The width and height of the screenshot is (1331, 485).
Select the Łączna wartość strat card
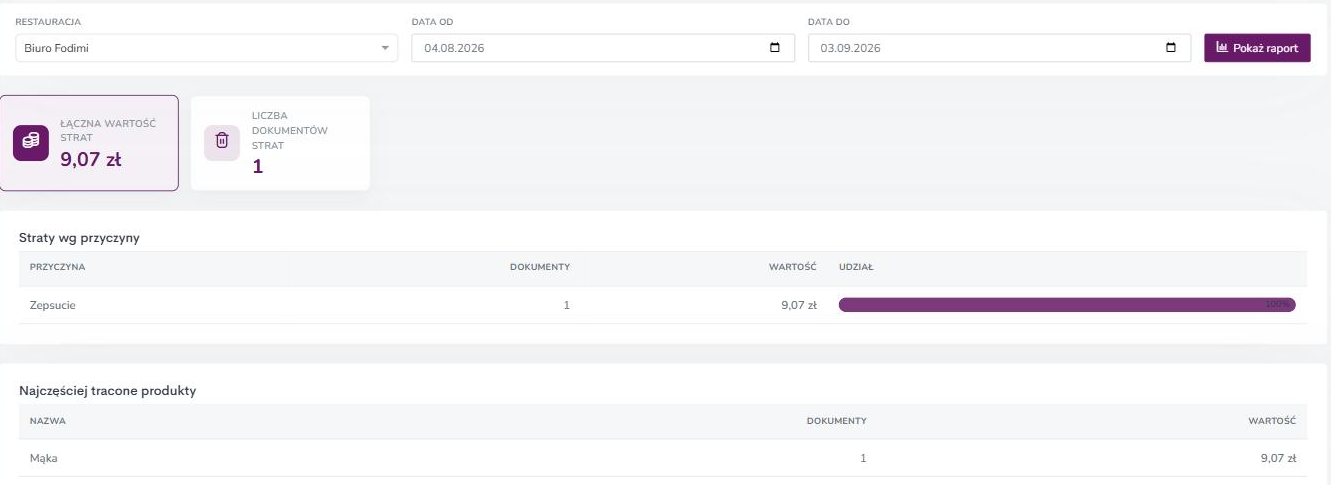(x=90, y=143)
